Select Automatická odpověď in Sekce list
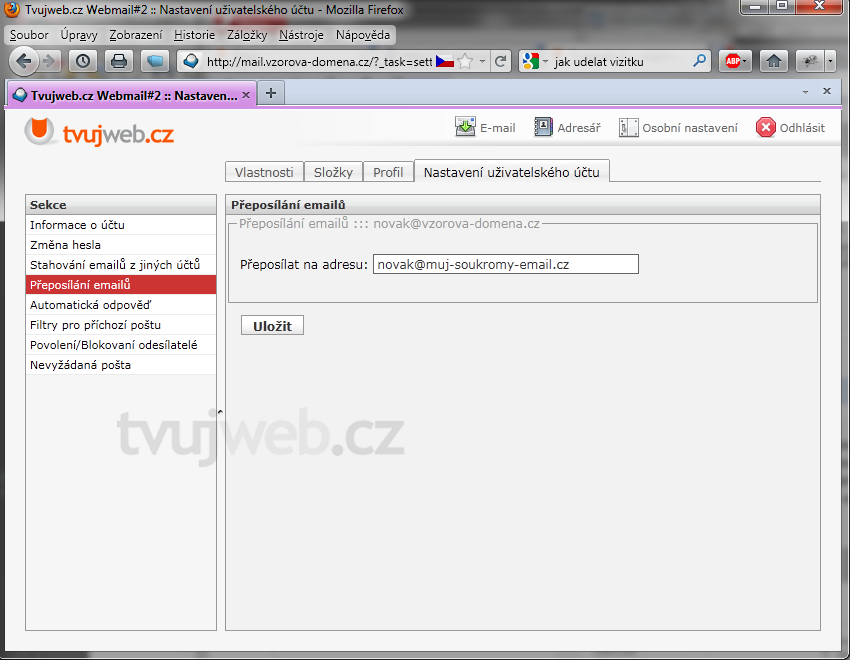This screenshot has height=660, width=850. coord(90,305)
